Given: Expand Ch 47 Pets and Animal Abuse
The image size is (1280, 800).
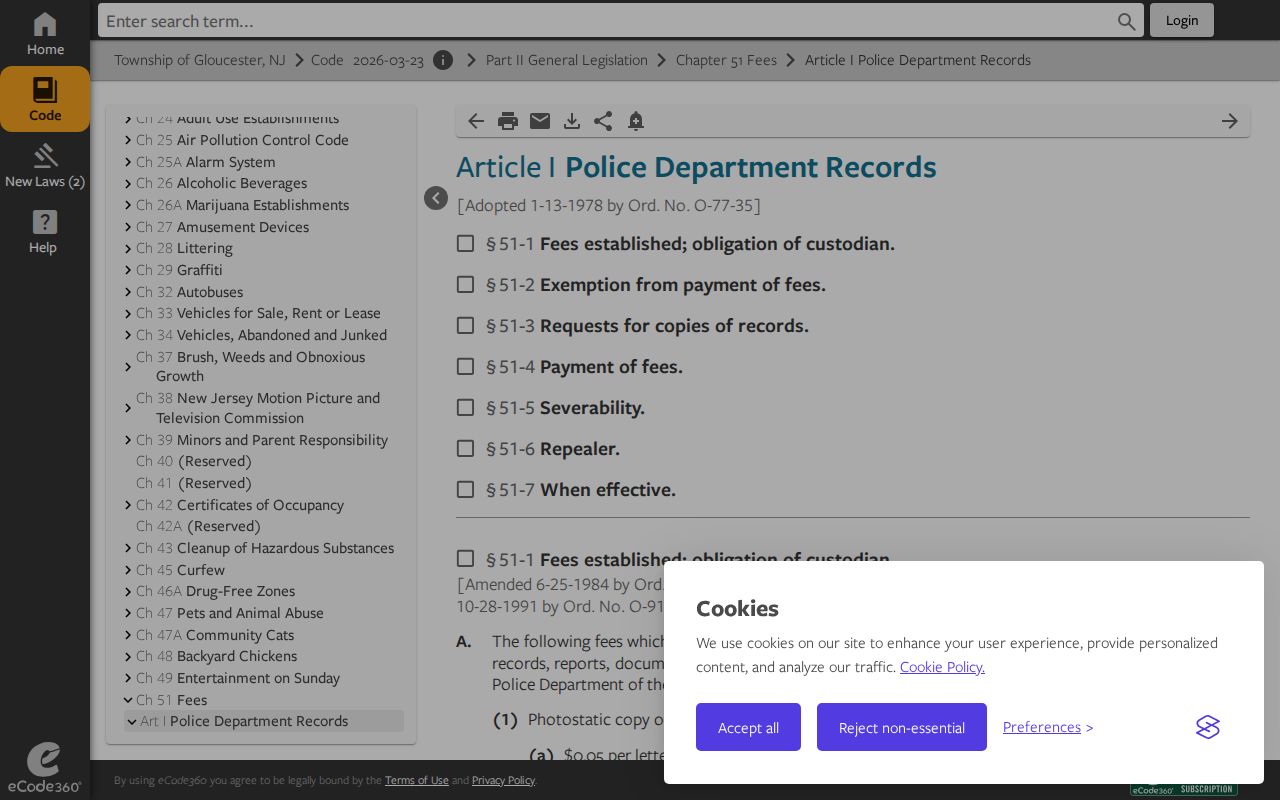Looking at the screenshot, I should [128, 613].
